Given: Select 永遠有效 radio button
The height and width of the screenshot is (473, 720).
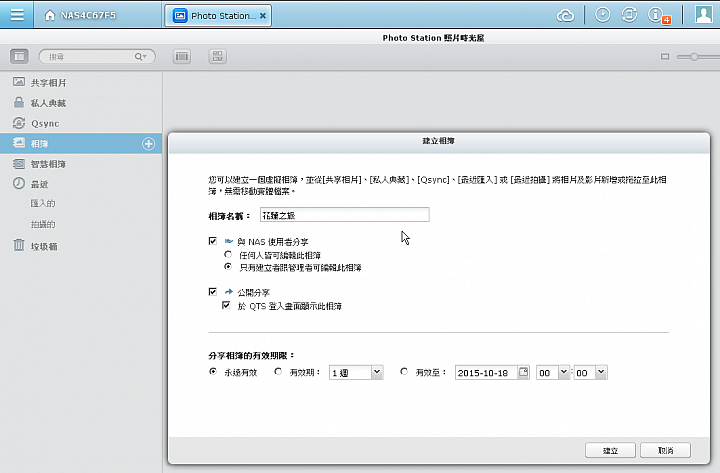Looking at the screenshot, I should pyautogui.click(x=213, y=372).
